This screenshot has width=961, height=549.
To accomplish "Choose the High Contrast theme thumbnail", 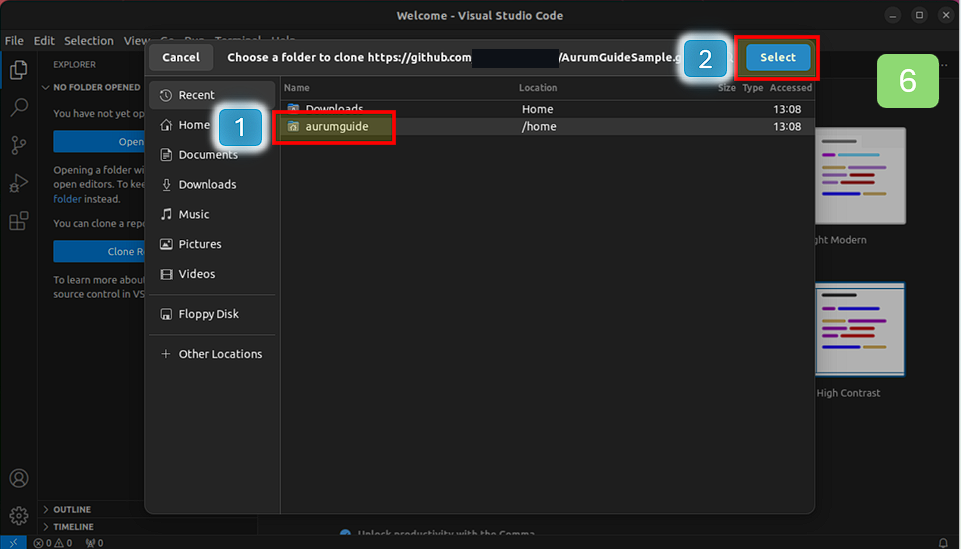I will 860,330.
